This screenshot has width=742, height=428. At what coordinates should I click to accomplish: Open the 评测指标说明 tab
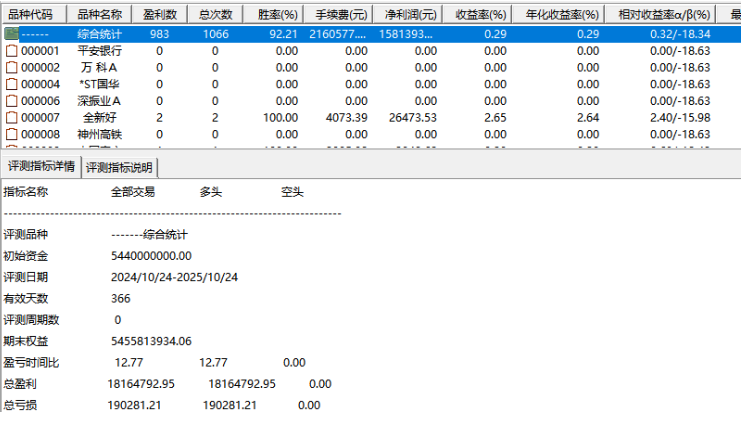(119, 168)
